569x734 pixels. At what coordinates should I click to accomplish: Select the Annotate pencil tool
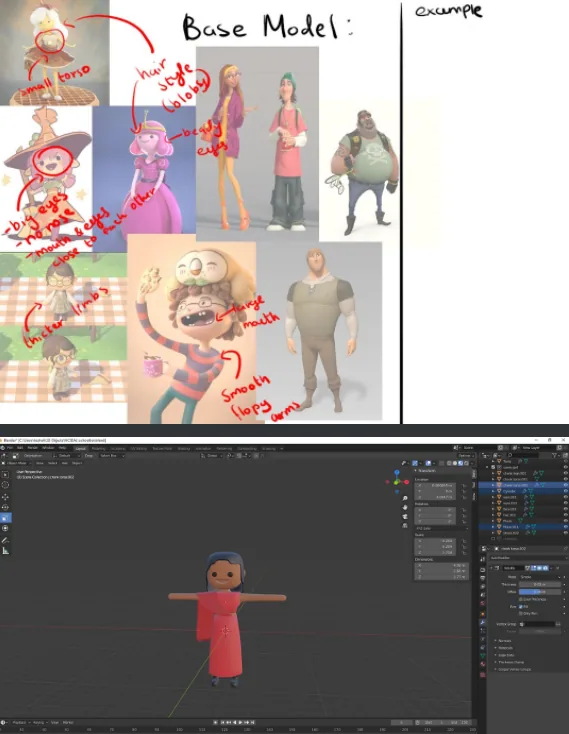tap(5, 541)
